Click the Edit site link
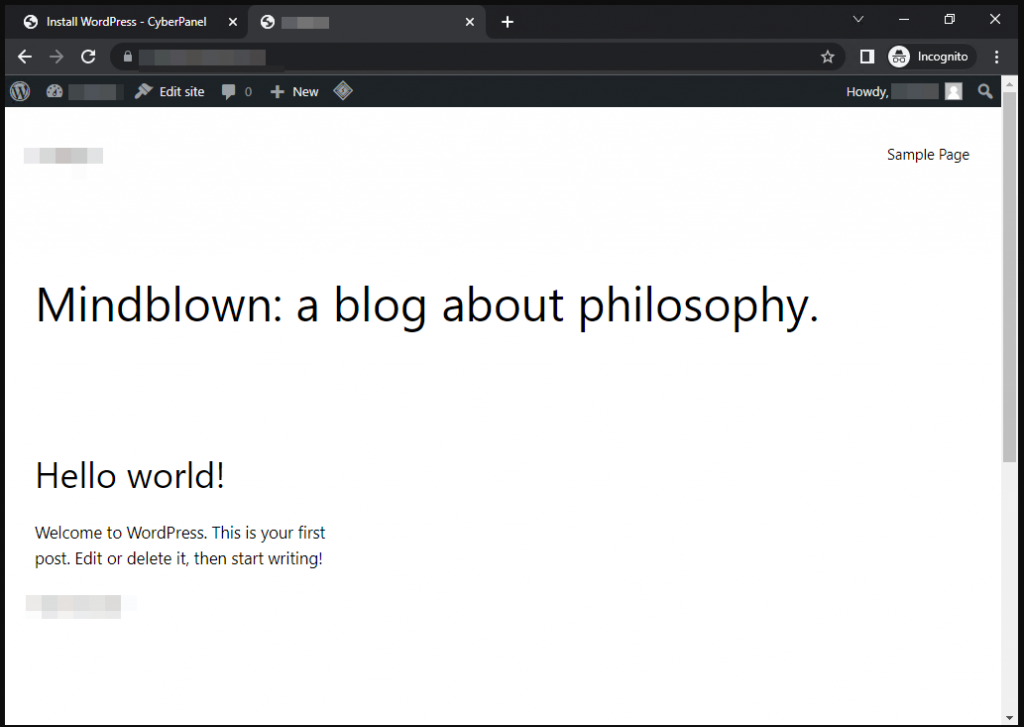 [170, 91]
